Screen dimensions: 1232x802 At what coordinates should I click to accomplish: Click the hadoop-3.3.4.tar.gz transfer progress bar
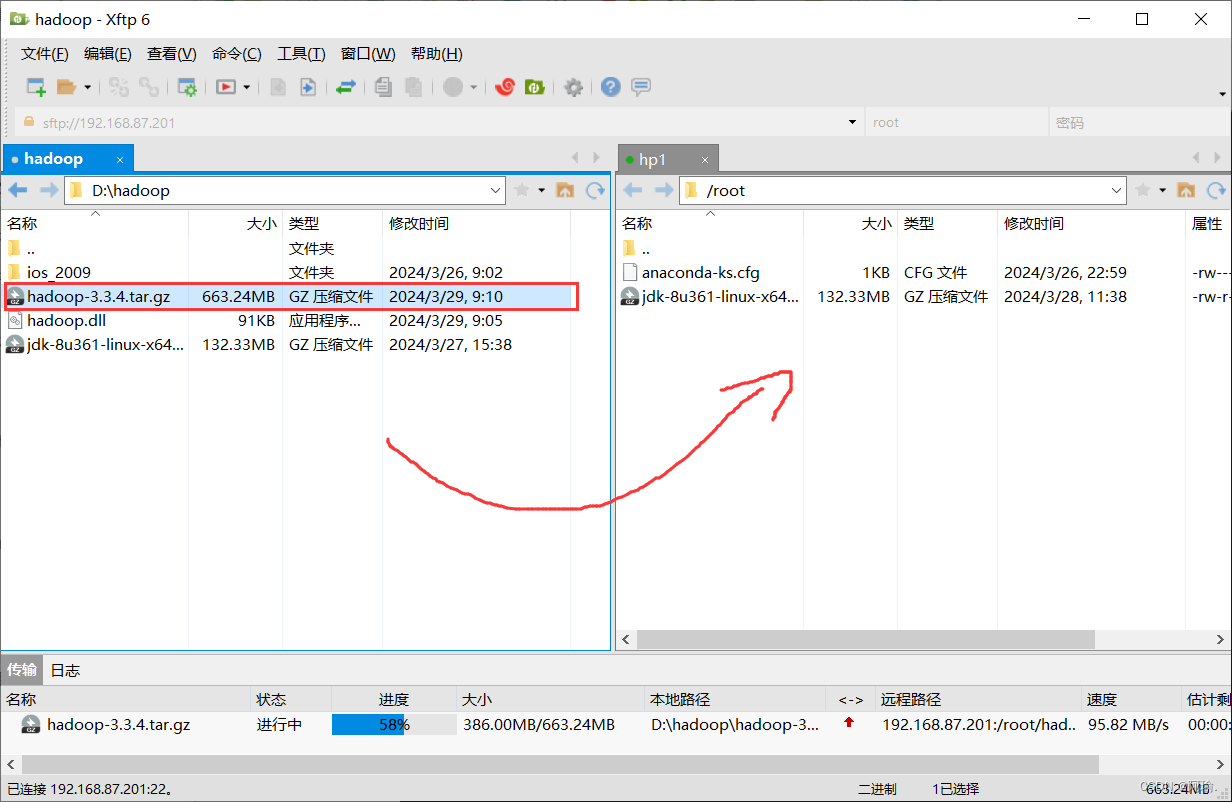tap(394, 725)
